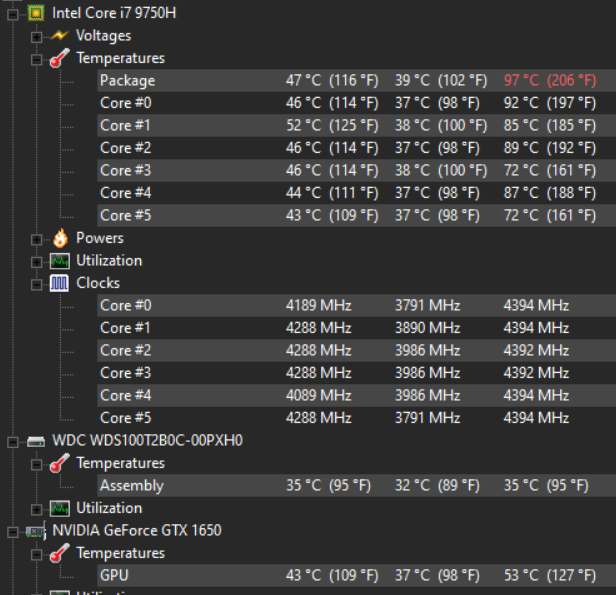Image resolution: width=616 pixels, height=595 pixels.
Task: Collapse the WDC drive Temperatures node
Action: 36,465
